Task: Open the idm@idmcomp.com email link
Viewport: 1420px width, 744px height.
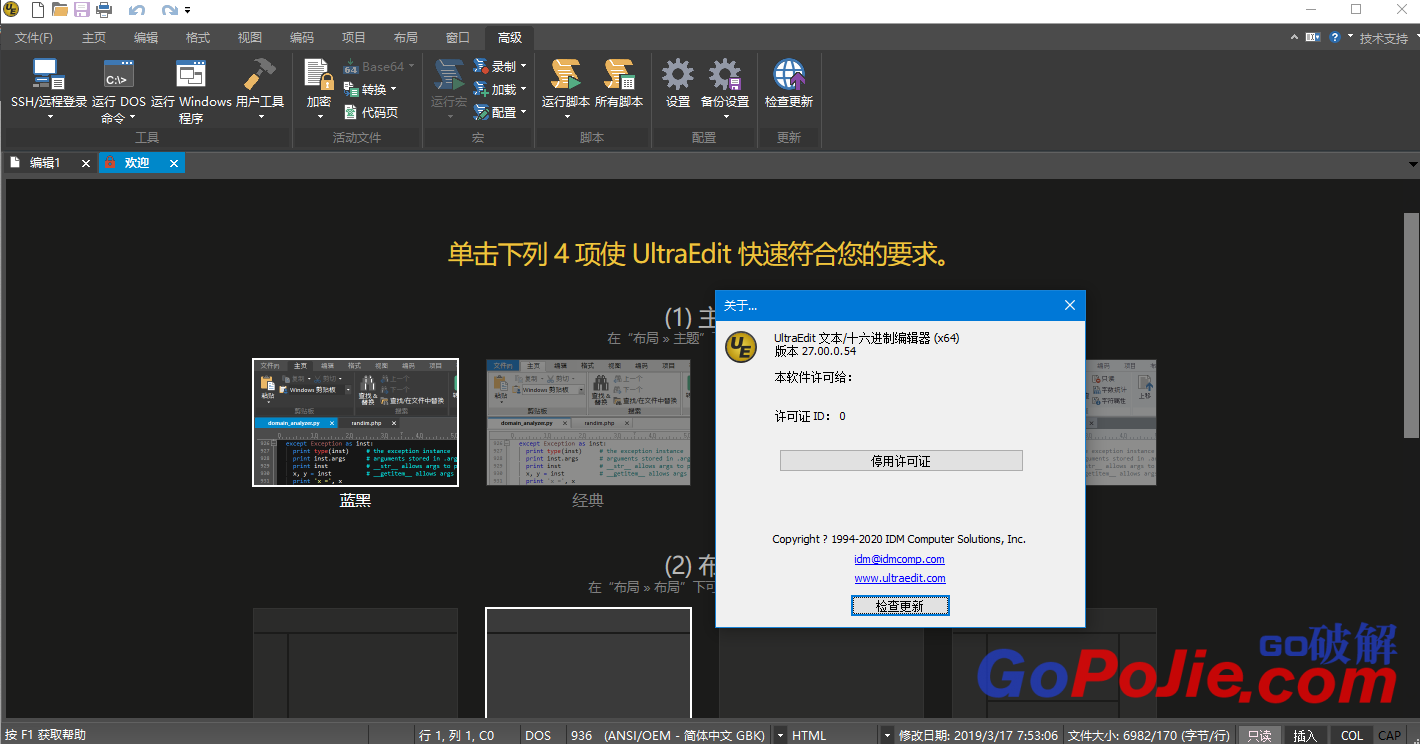Action: (900, 559)
